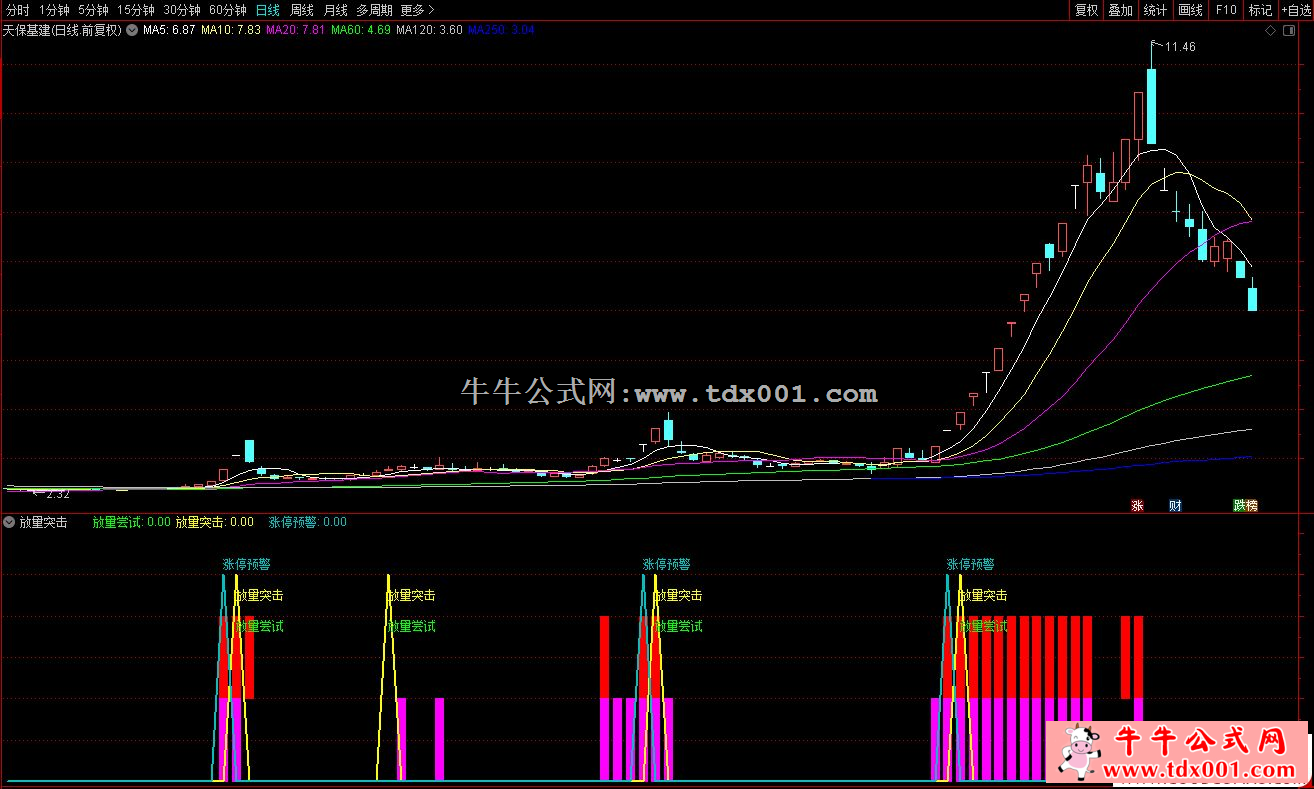Image resolution: width=1314 pixels, height=789 pixels.
Task: Switch to the 日线 daily chart
Action: pos(268,10)
